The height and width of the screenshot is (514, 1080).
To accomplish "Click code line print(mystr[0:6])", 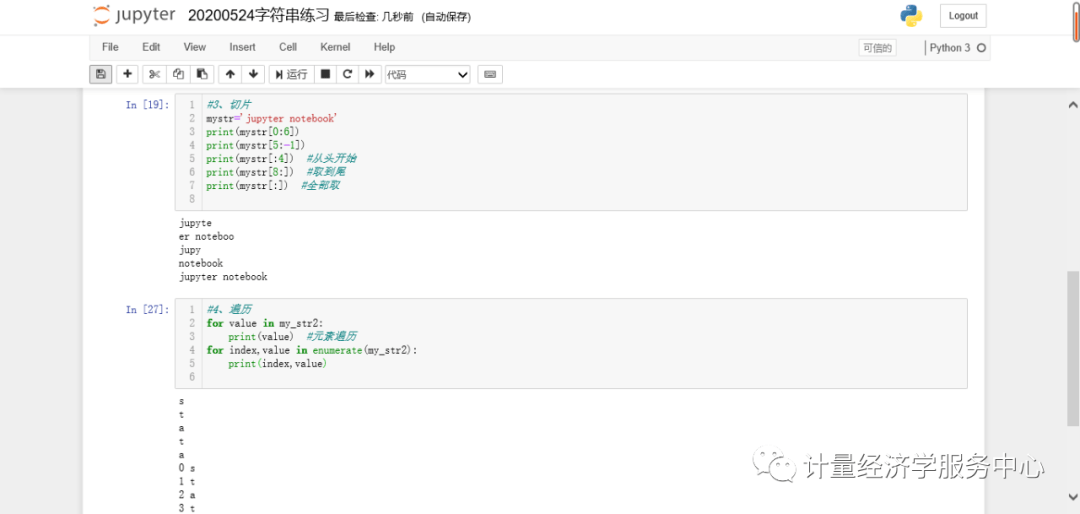I will click(253, 132).
